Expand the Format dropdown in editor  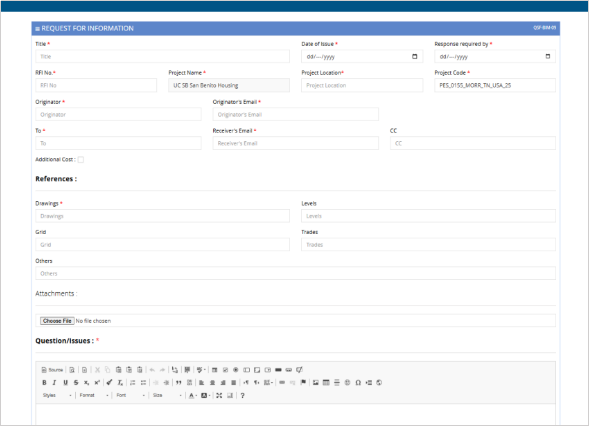pos(94,395)
